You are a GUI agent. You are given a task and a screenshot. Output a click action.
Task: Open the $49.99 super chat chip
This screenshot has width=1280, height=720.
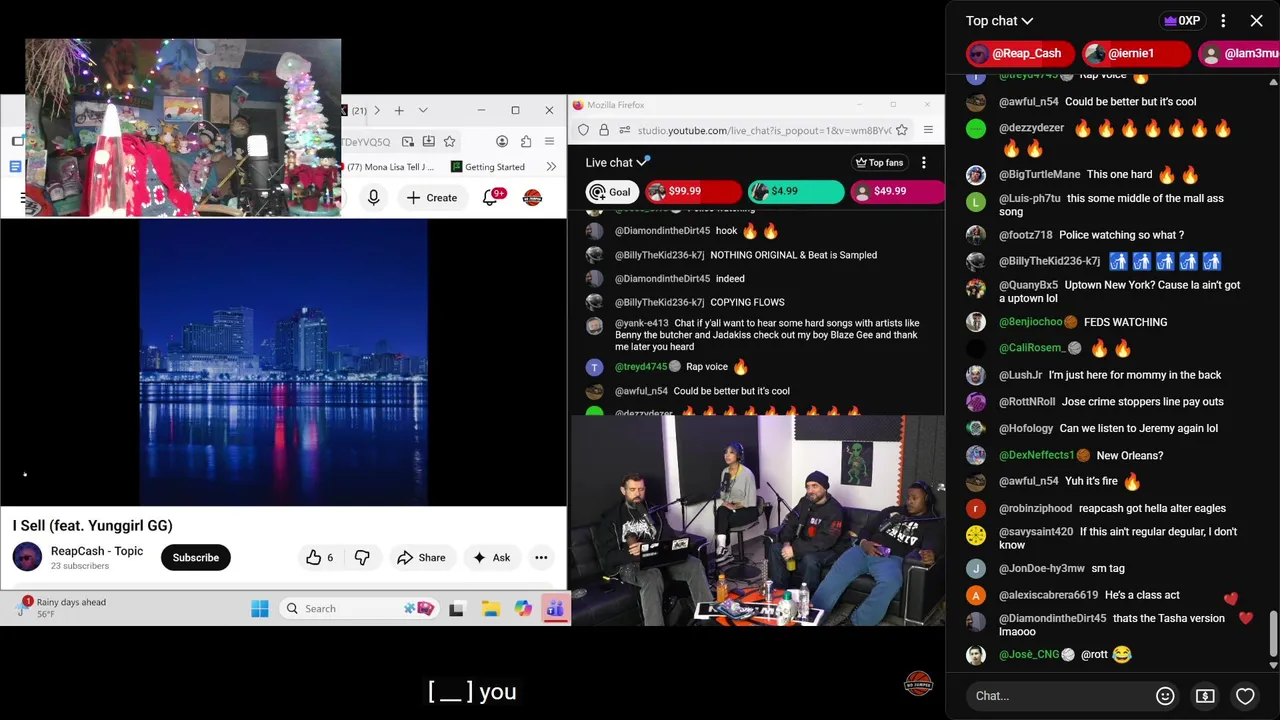(x=897, y=192)
